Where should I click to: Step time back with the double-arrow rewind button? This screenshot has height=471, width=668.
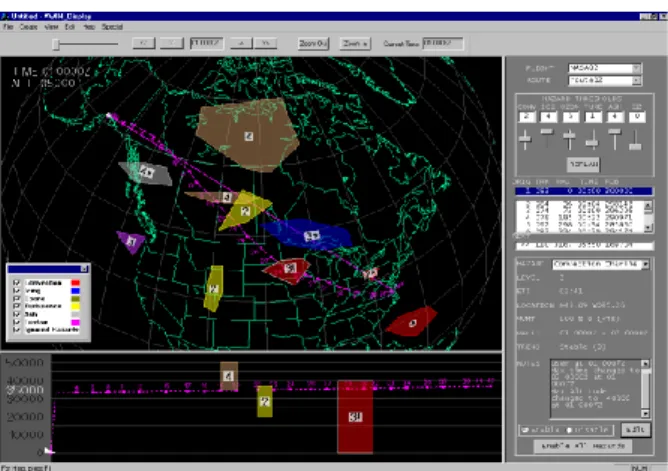coord(144,43)
